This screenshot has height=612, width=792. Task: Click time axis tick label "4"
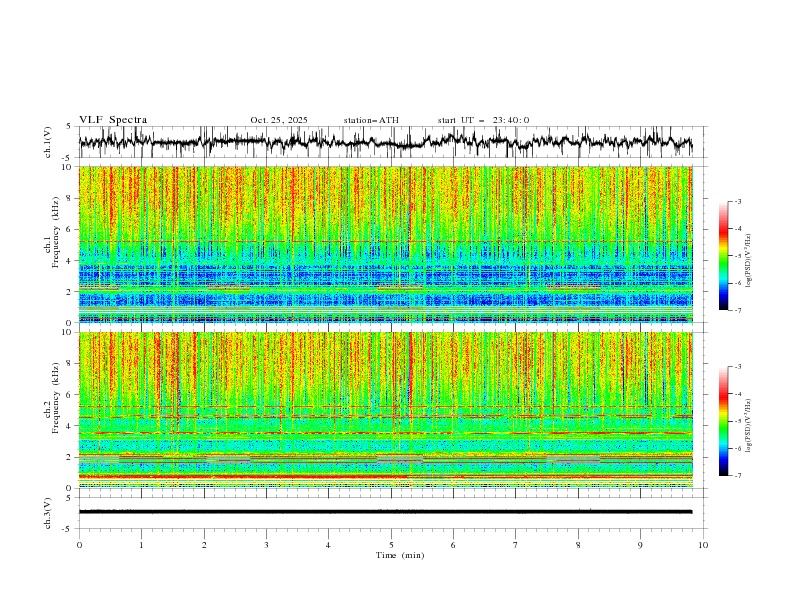click(328, 545)
